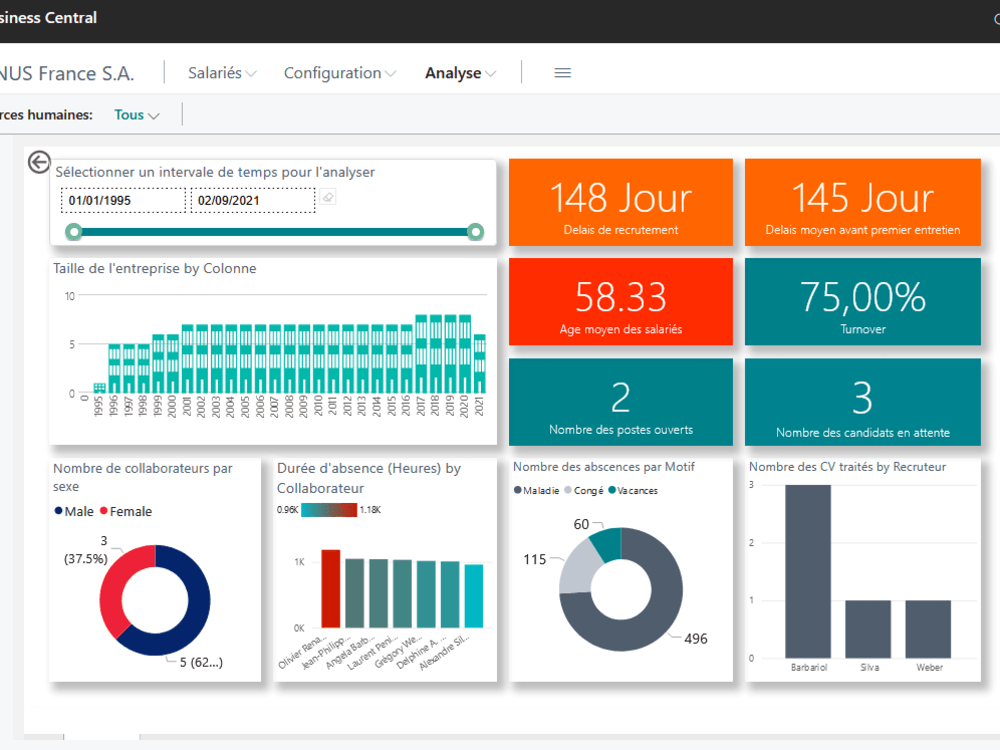
Task: Open the hamburger more-options menu
Action: [562, 73]
